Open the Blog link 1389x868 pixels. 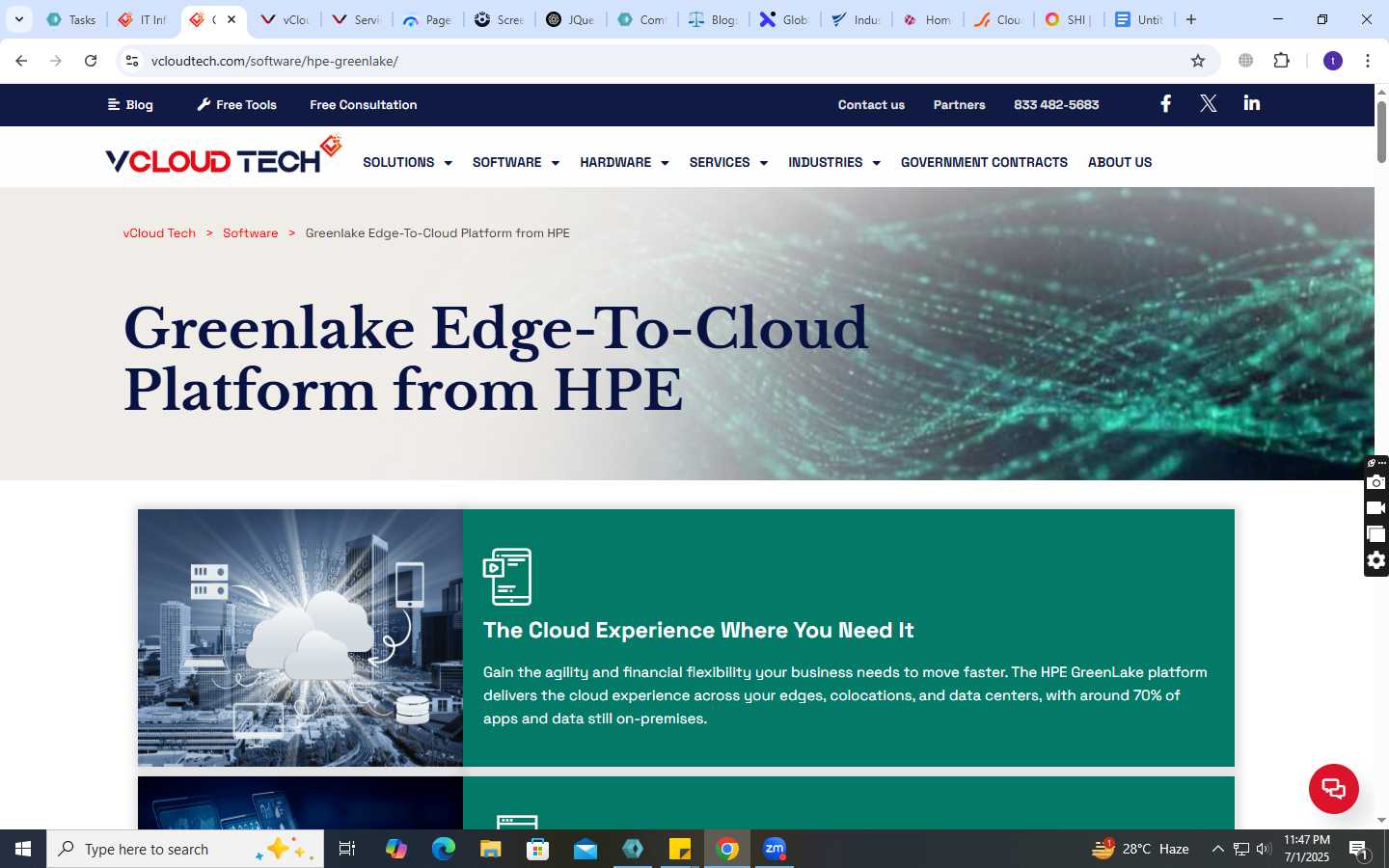[130, 104]
